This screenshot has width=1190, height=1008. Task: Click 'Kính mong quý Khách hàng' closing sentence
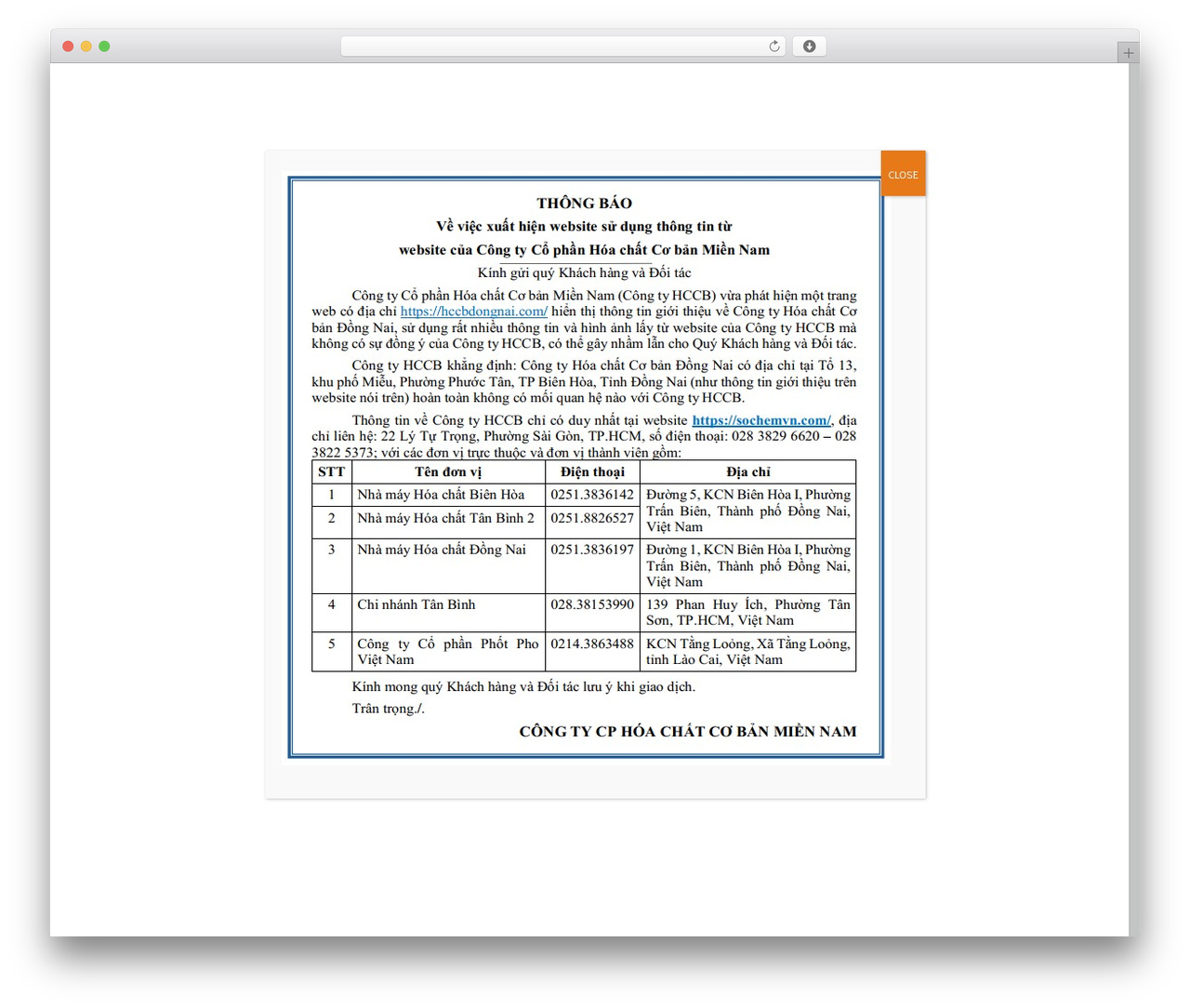tap(523, 686)
